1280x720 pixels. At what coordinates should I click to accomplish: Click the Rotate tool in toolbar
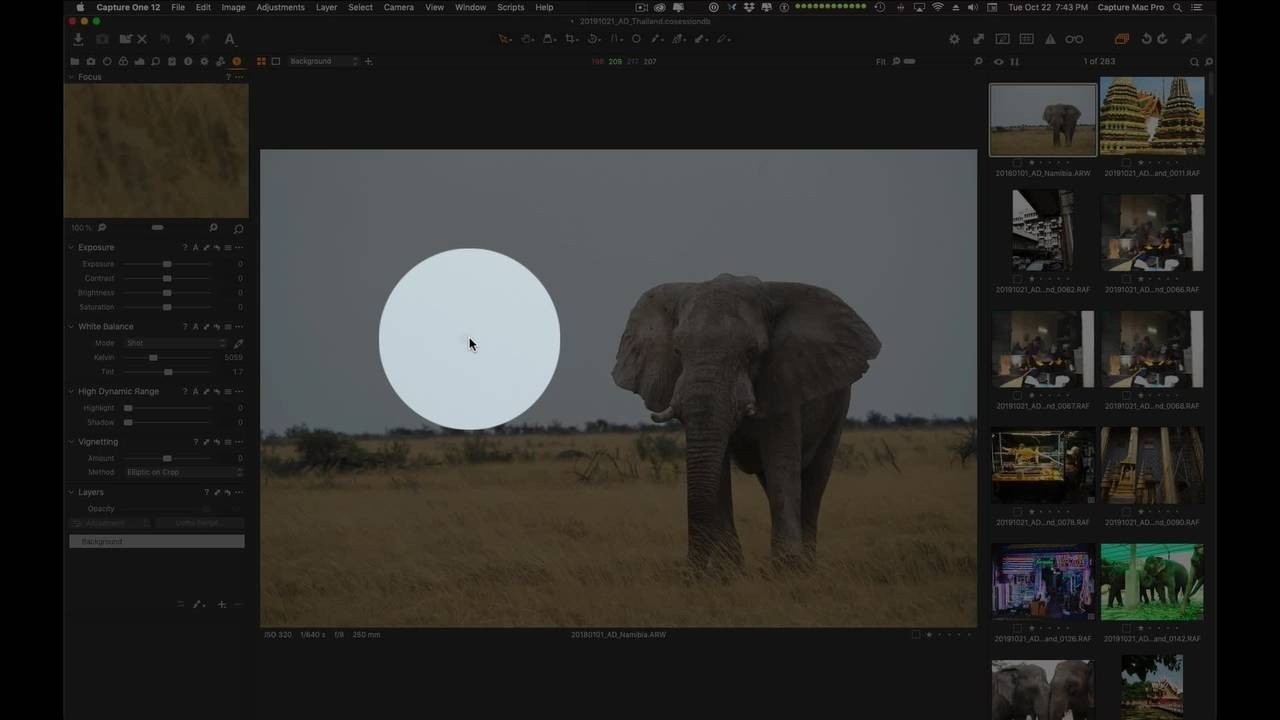[593, 39]
